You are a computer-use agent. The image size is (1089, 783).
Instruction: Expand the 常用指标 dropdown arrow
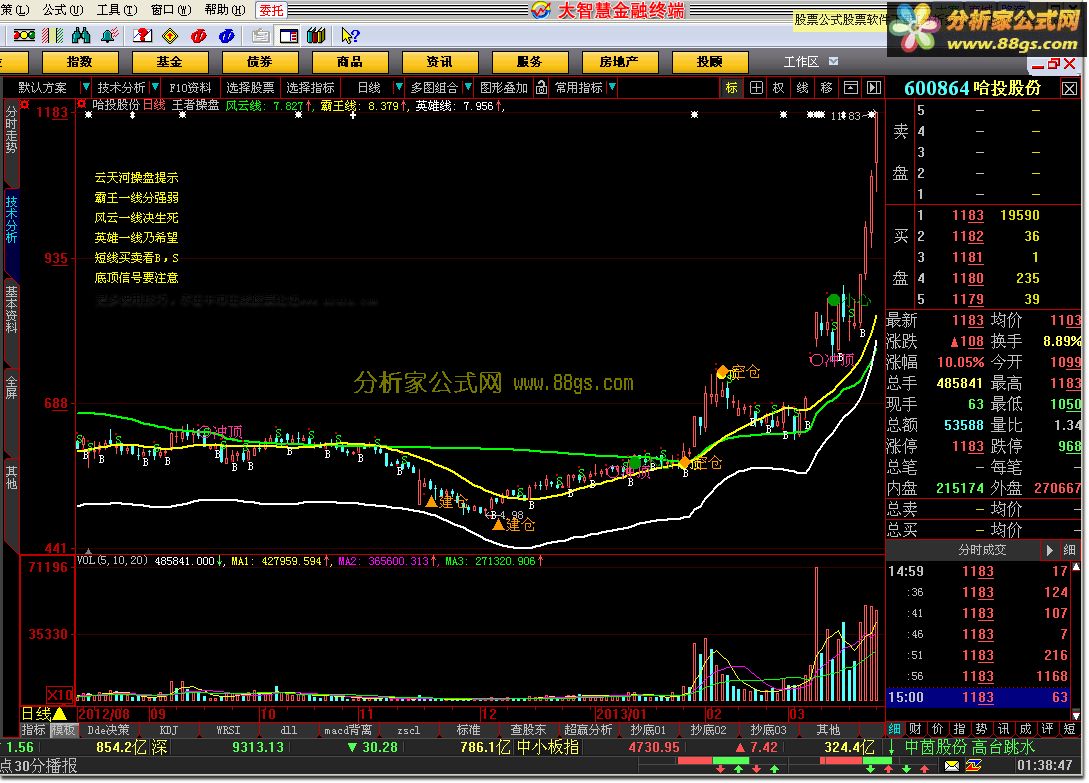612,88
